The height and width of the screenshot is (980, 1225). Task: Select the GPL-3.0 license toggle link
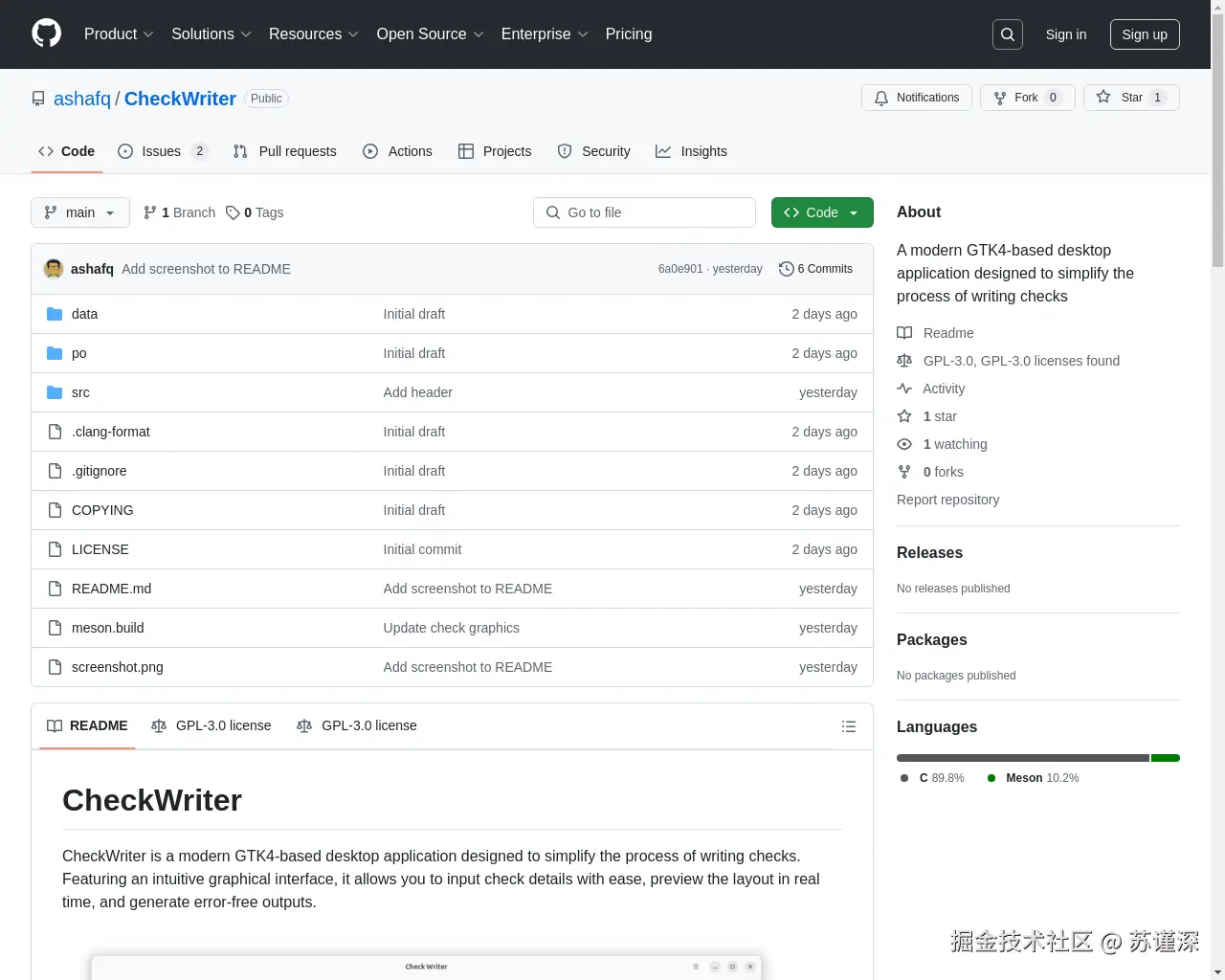222,725
